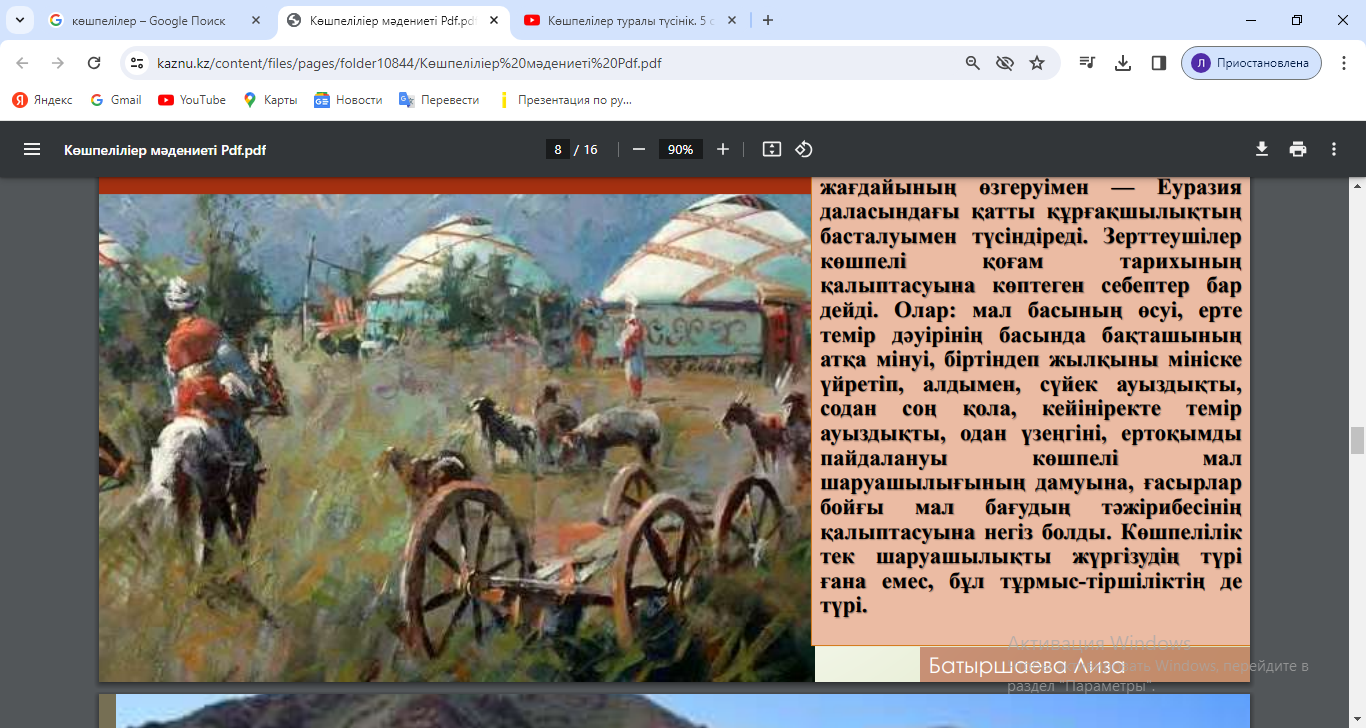The height and width of the screenshot is (728, 1366).
Task: Print the PDF document
Action: click(1297, 148)
